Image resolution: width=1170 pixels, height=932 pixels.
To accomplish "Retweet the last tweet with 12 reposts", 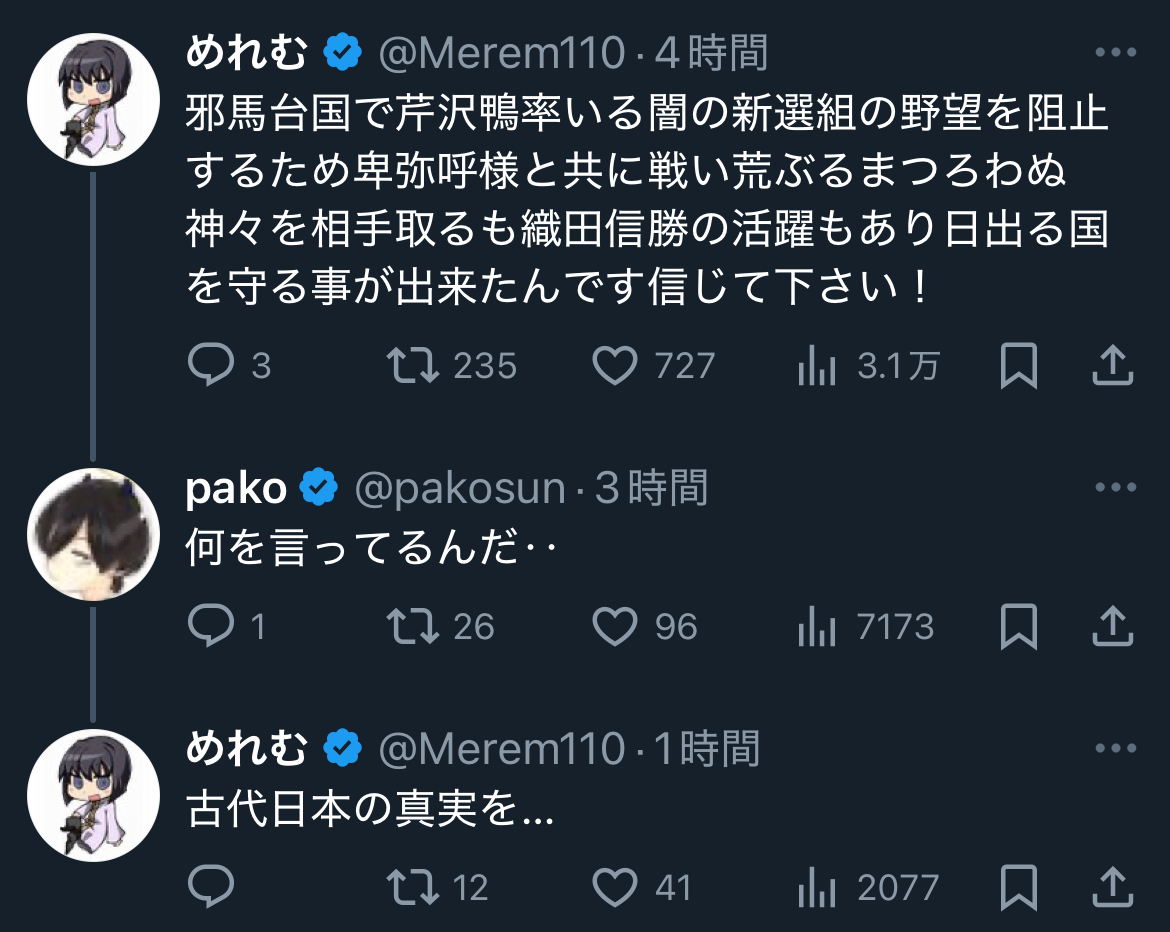I will coord(413,888).
